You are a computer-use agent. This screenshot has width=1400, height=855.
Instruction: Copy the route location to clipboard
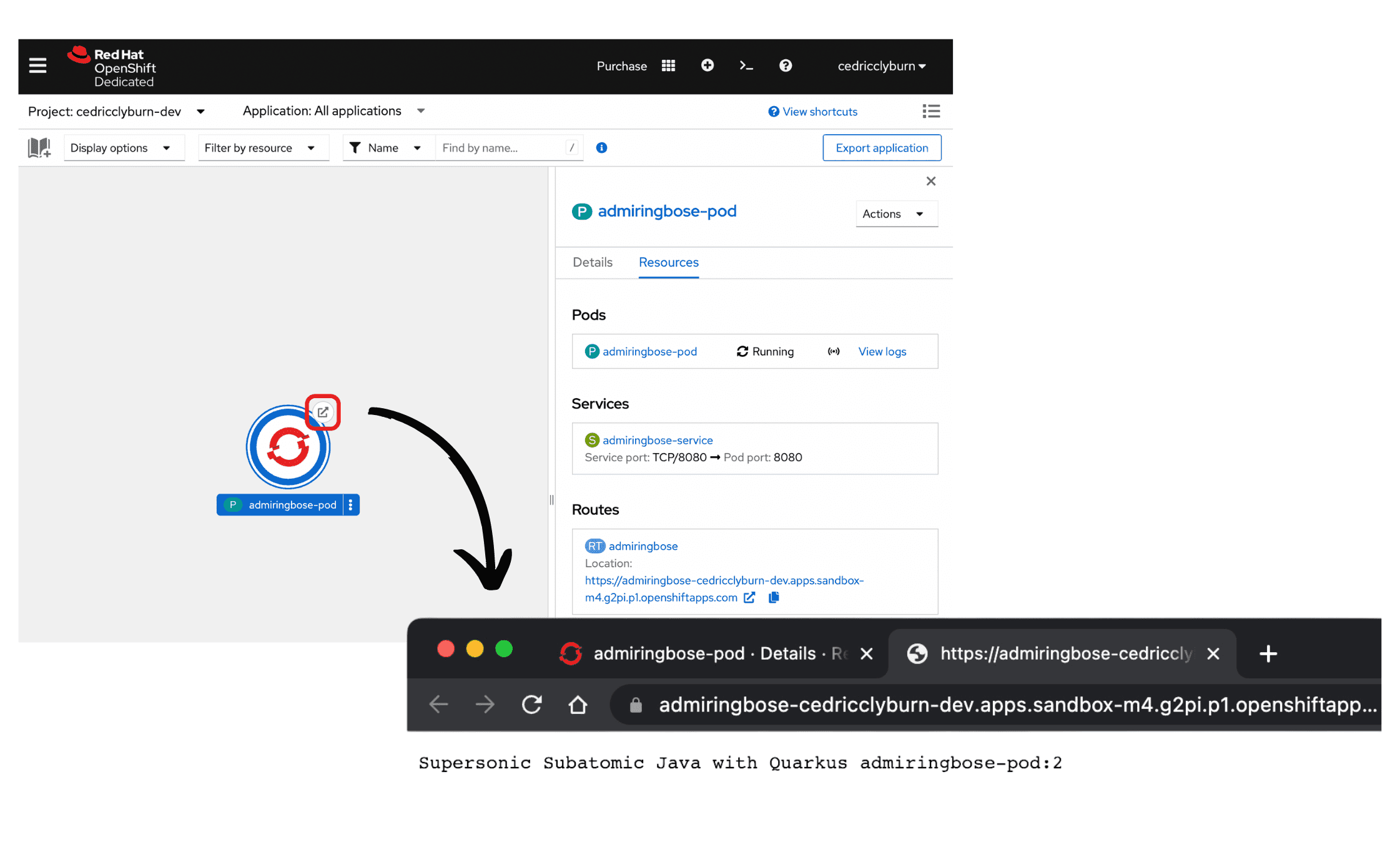[774, 597]
